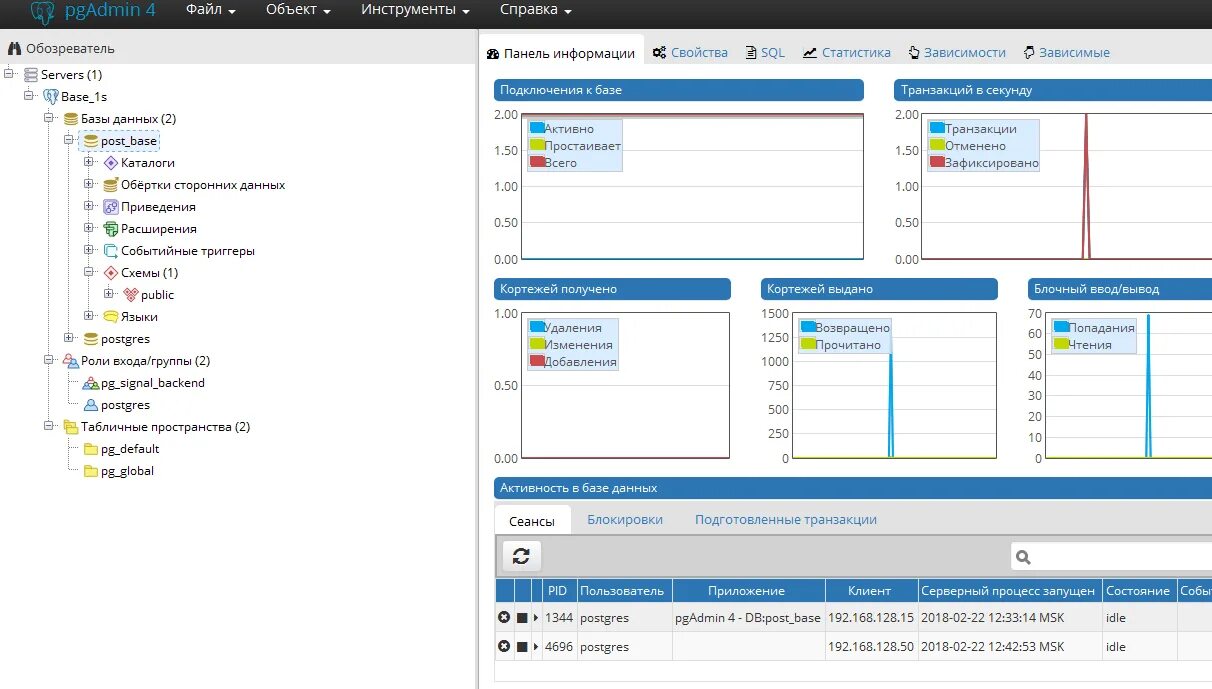This screenshot has height=689, width=1212.
Task: Collapse the post_base database node
Action: (69, 140)
